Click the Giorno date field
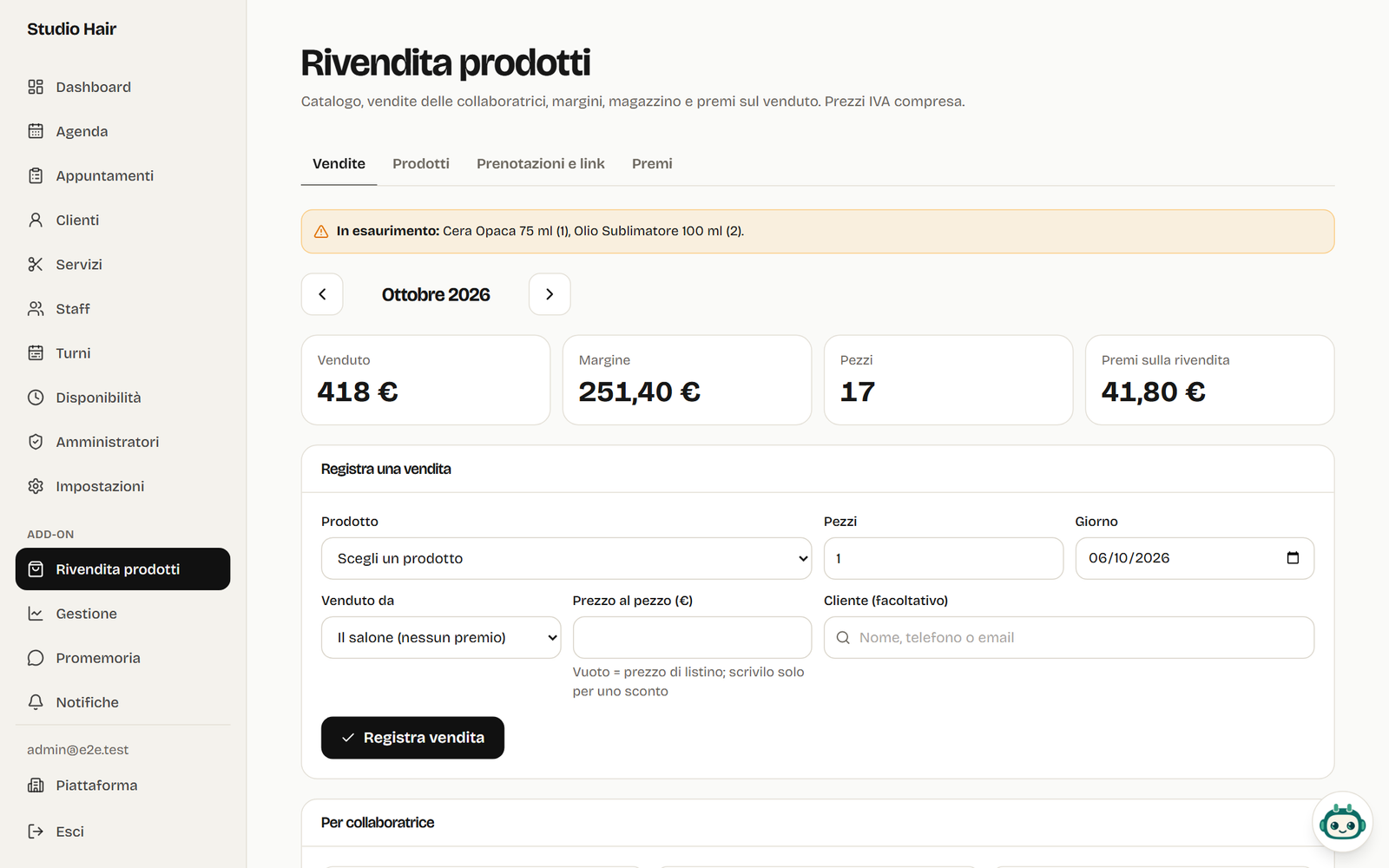Viewport: 1389px width, 868px height. pyautogui.click(x=1195, y=558)
